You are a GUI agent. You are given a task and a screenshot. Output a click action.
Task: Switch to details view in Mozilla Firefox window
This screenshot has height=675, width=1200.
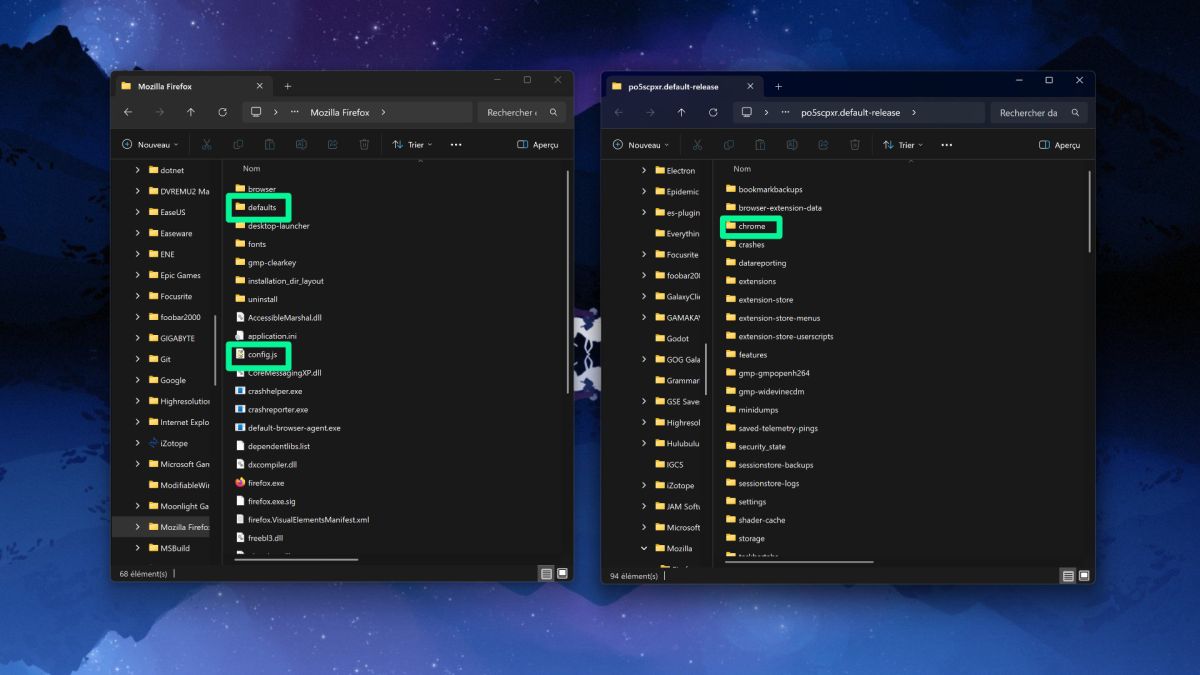coord(546,574)
